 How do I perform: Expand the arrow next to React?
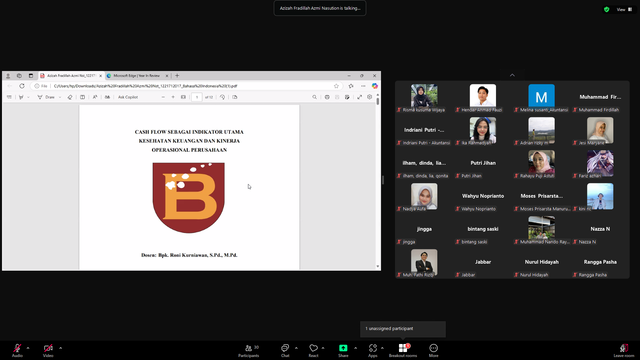[323, 348]
